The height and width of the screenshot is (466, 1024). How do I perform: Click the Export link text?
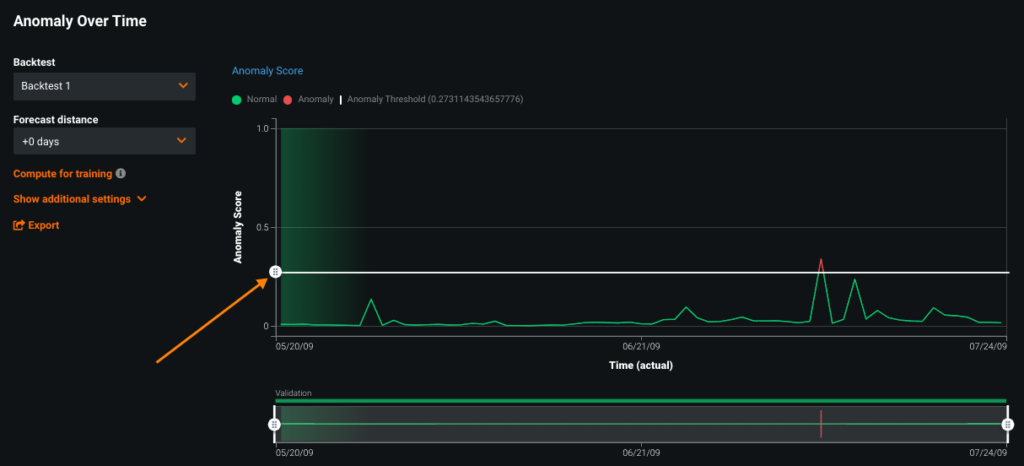pos(44,225)
